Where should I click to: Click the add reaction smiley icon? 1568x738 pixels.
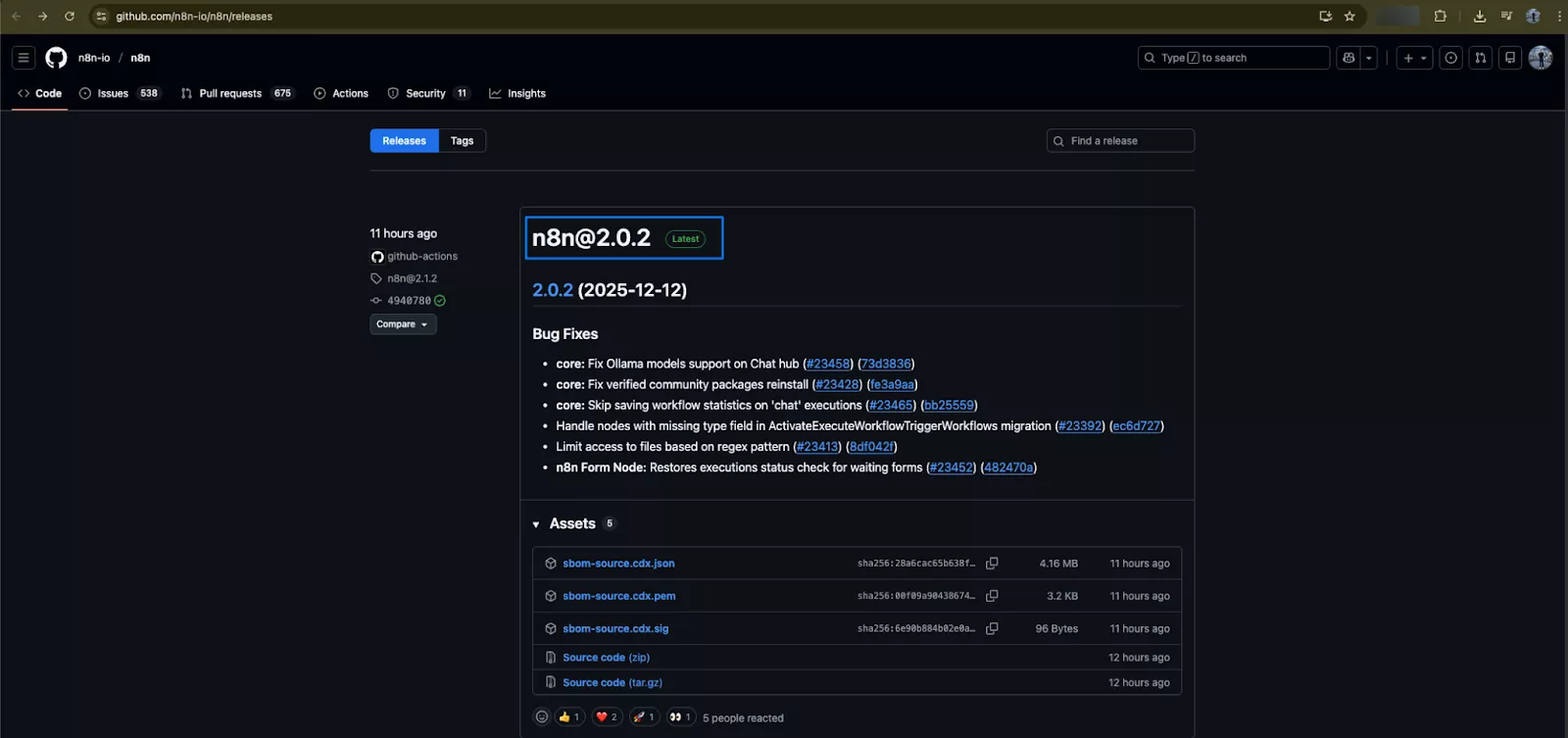[542, 717]
